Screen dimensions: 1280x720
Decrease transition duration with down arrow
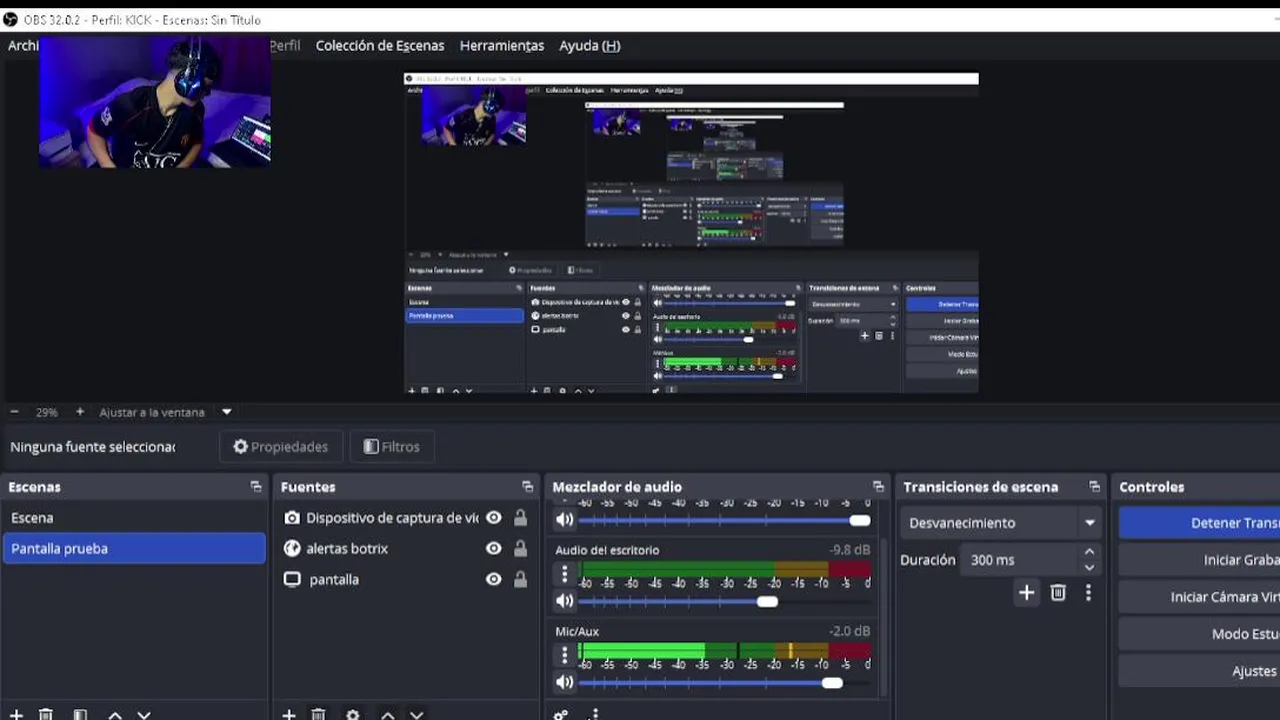[x=1089, y=567]
